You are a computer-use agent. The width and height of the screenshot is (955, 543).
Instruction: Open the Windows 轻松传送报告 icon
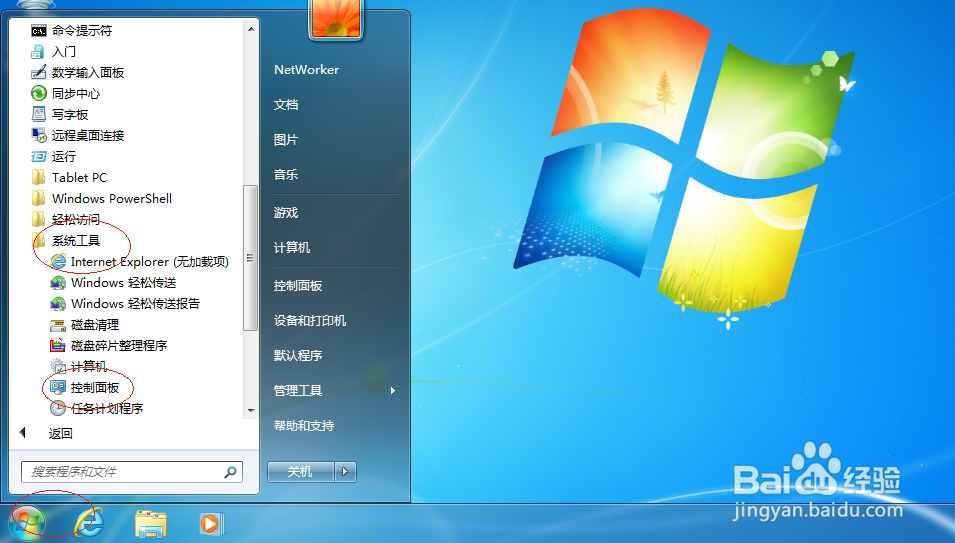[x=58, y=303]
